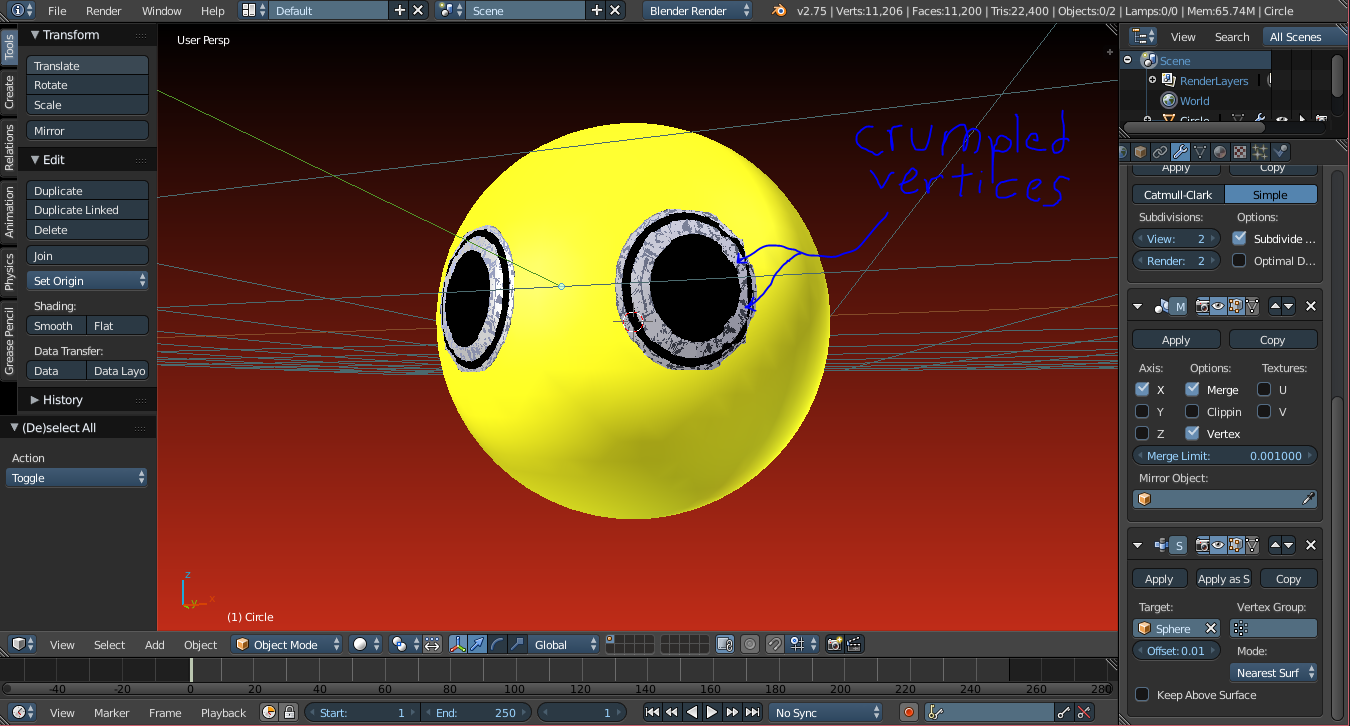The image size is (1350, 726).
Task: Render OpenGL image from viewport
Action: click(x=835, y=644)
